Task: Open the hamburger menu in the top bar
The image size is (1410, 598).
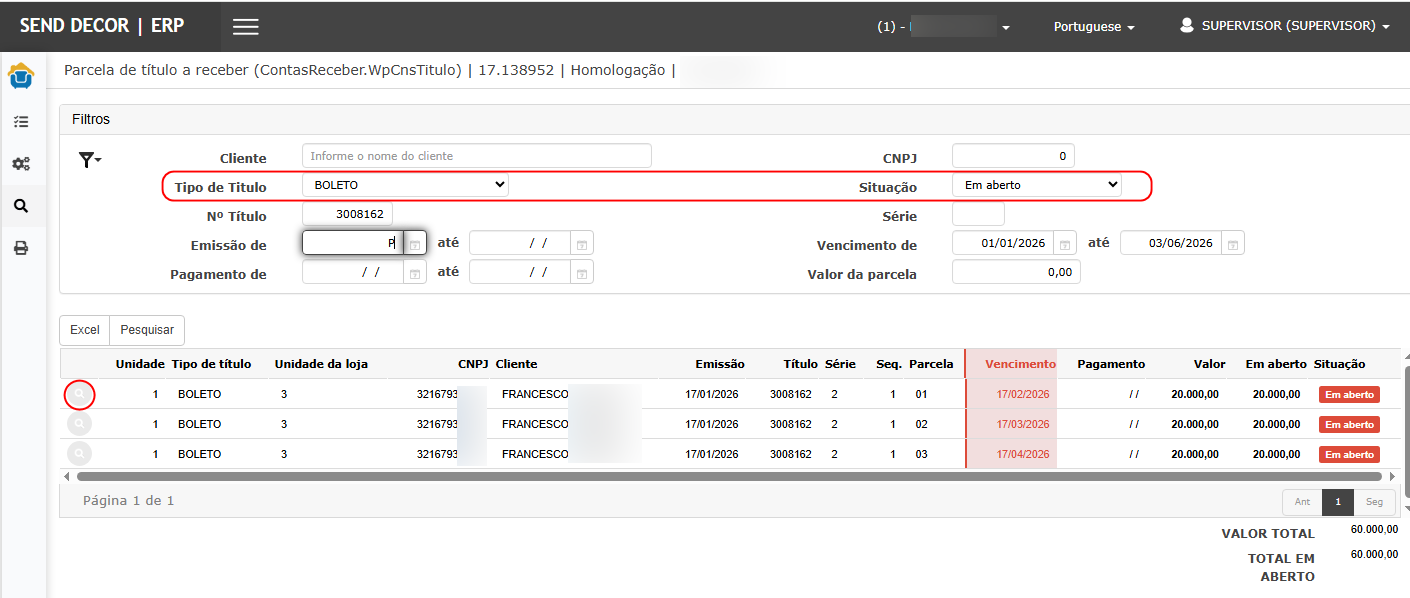Action: [x=245, y=27]
